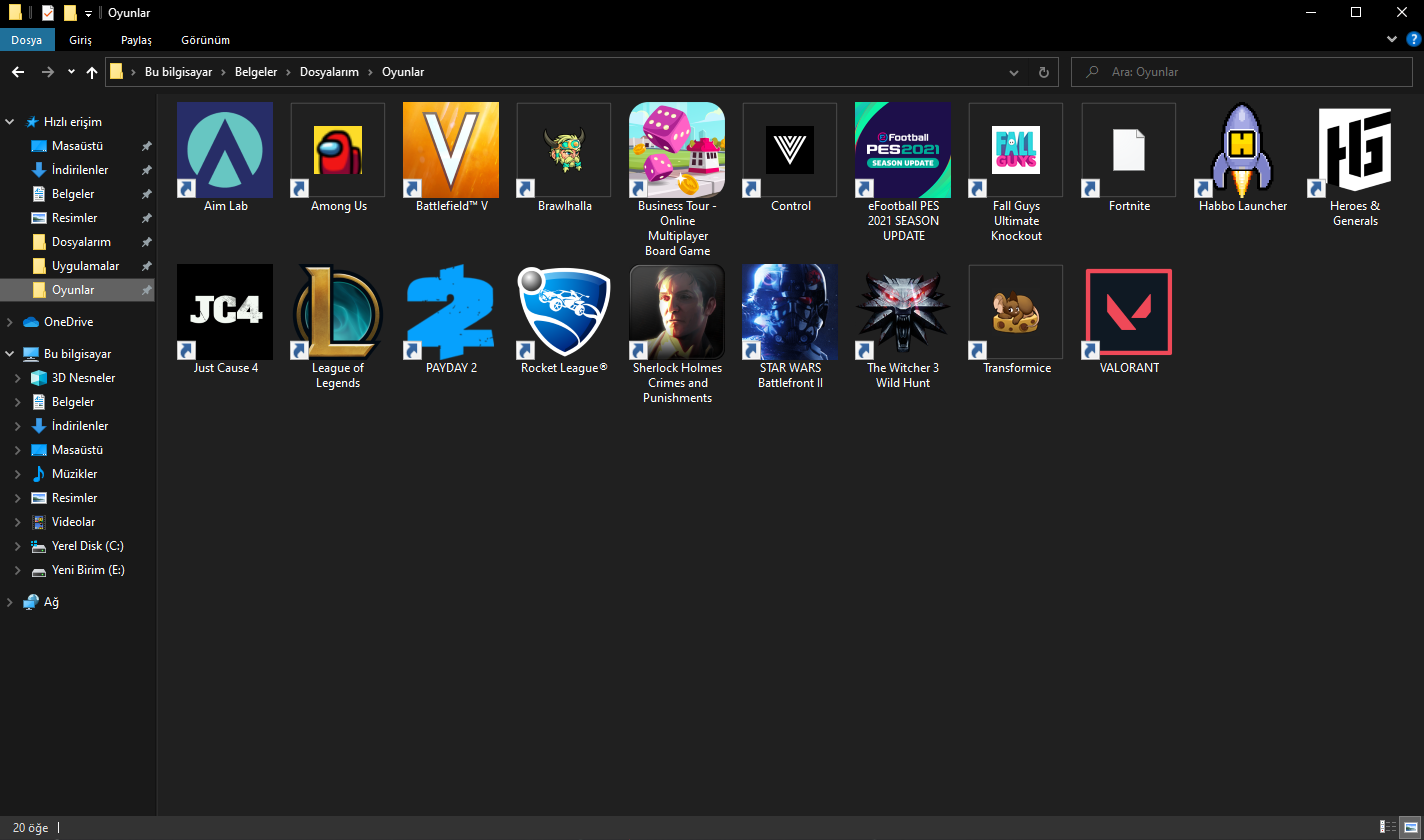Open the Paylaş ribbon tab

click(x=136, y=40)
